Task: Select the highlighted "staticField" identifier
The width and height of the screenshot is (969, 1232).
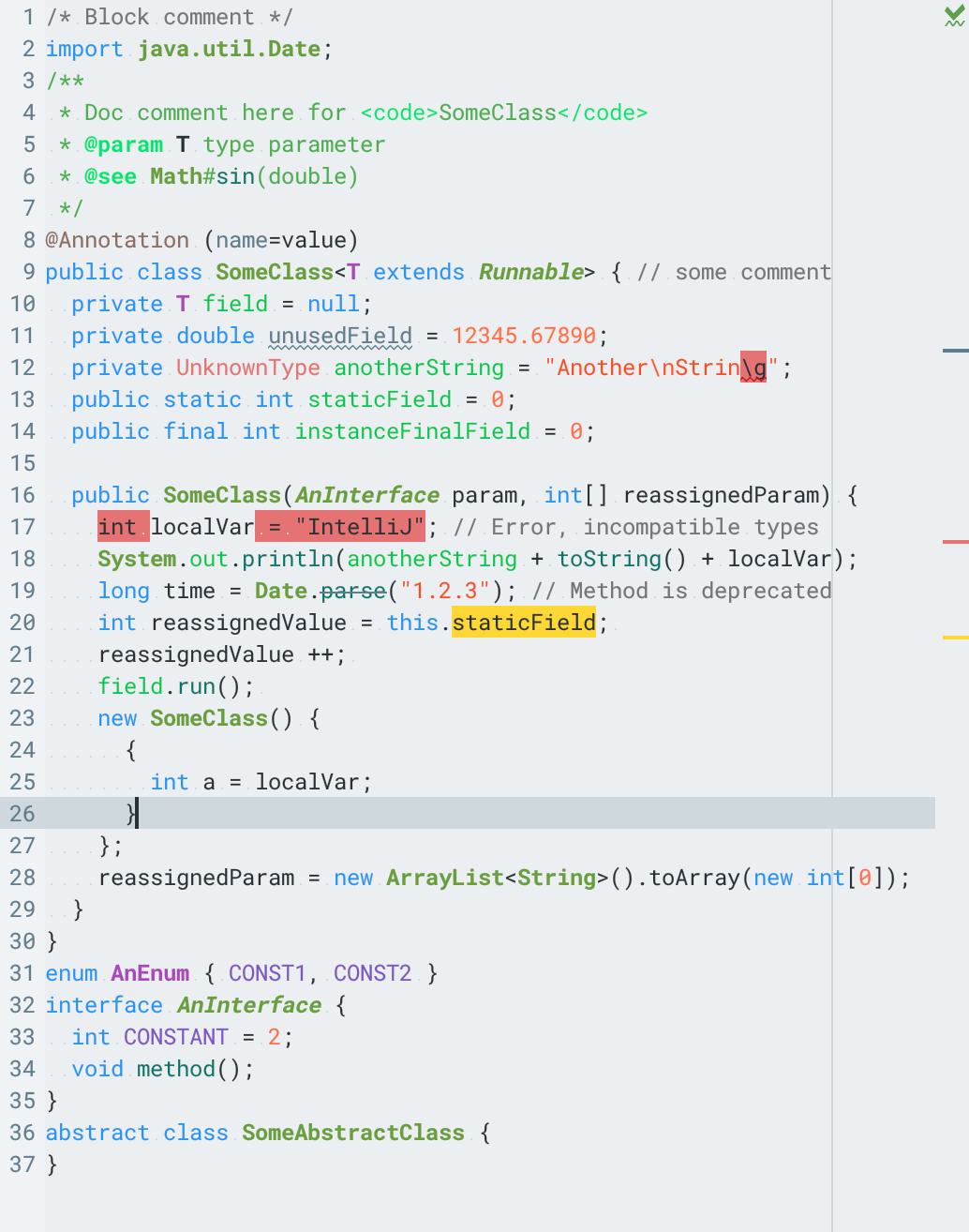Action: point(523,622)
